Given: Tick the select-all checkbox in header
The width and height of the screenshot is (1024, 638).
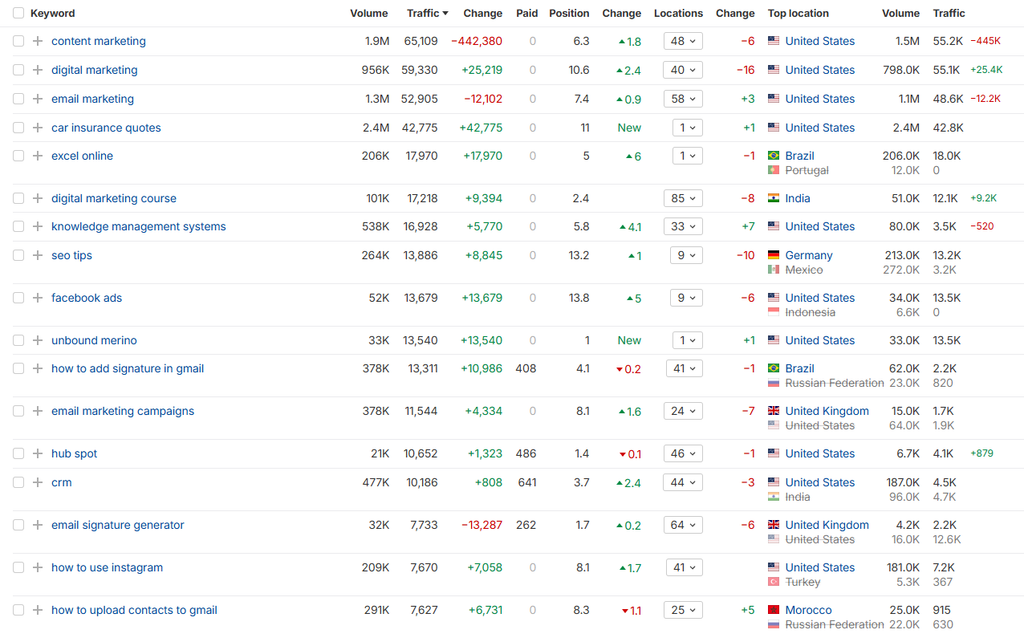Looking at the screenshot, I should point(18,13).
